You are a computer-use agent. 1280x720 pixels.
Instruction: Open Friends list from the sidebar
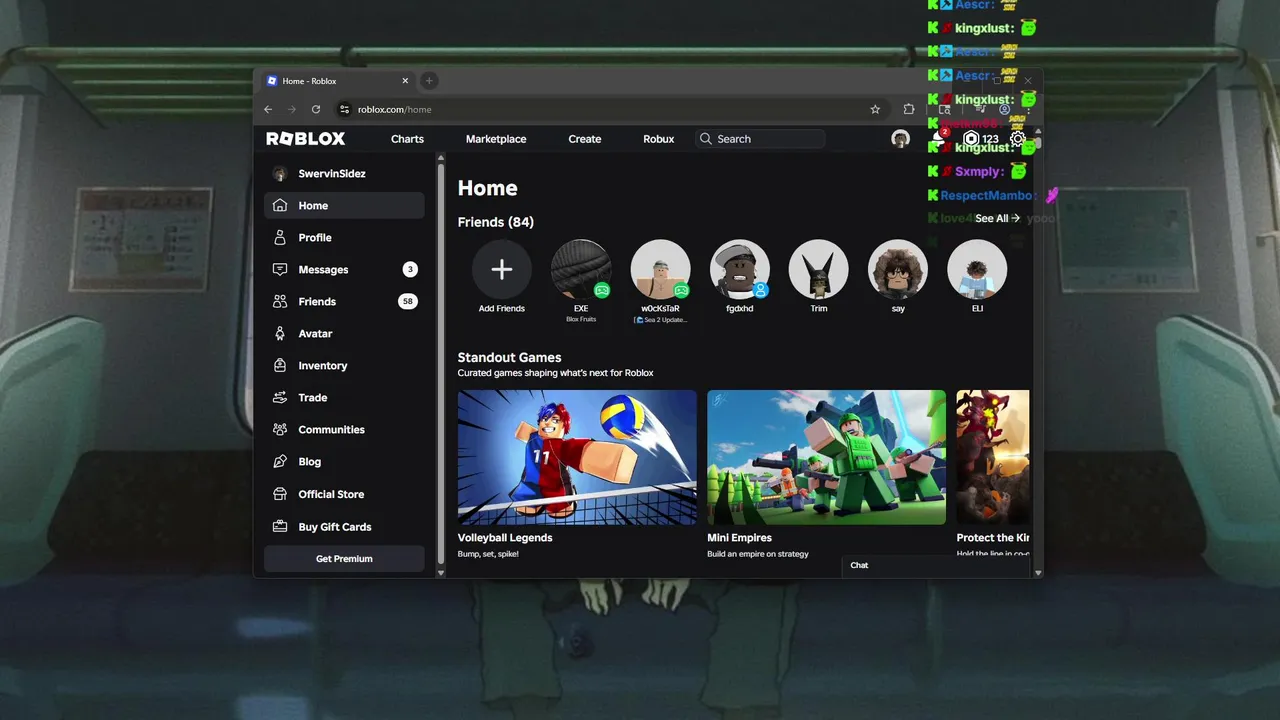click(344, 301)
